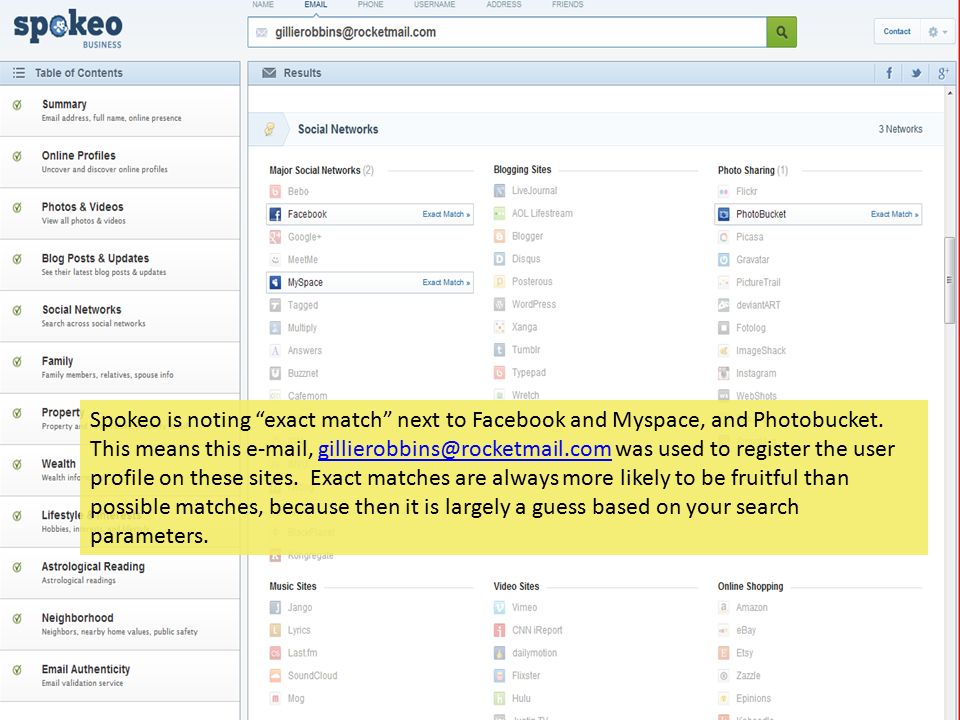The height and width of the screenshot is (720, 960).
Task: Open Astrological Reading section
Action: (120, 574)
